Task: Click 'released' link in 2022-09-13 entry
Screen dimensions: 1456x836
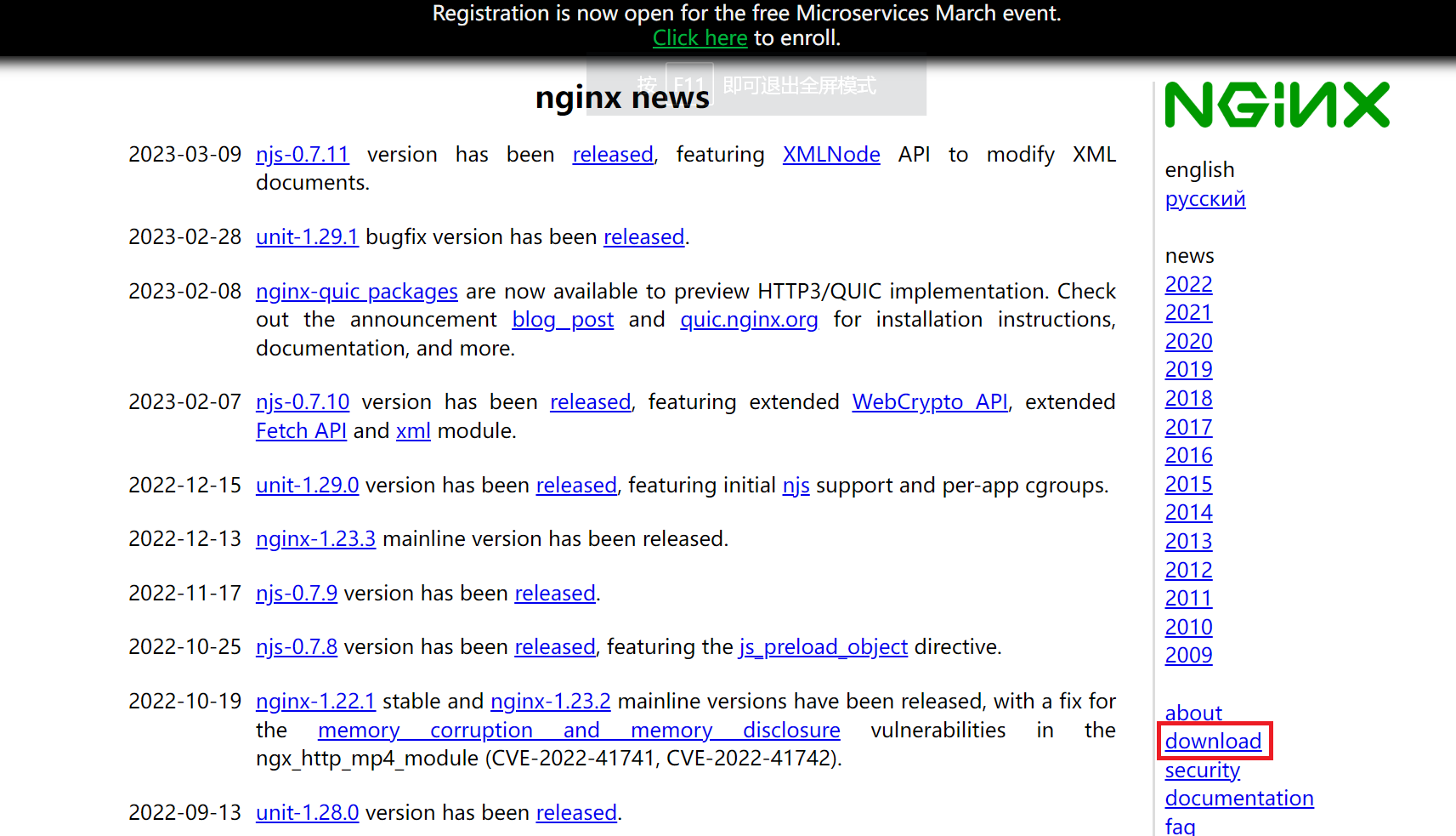Action: [x=576, y=813]
